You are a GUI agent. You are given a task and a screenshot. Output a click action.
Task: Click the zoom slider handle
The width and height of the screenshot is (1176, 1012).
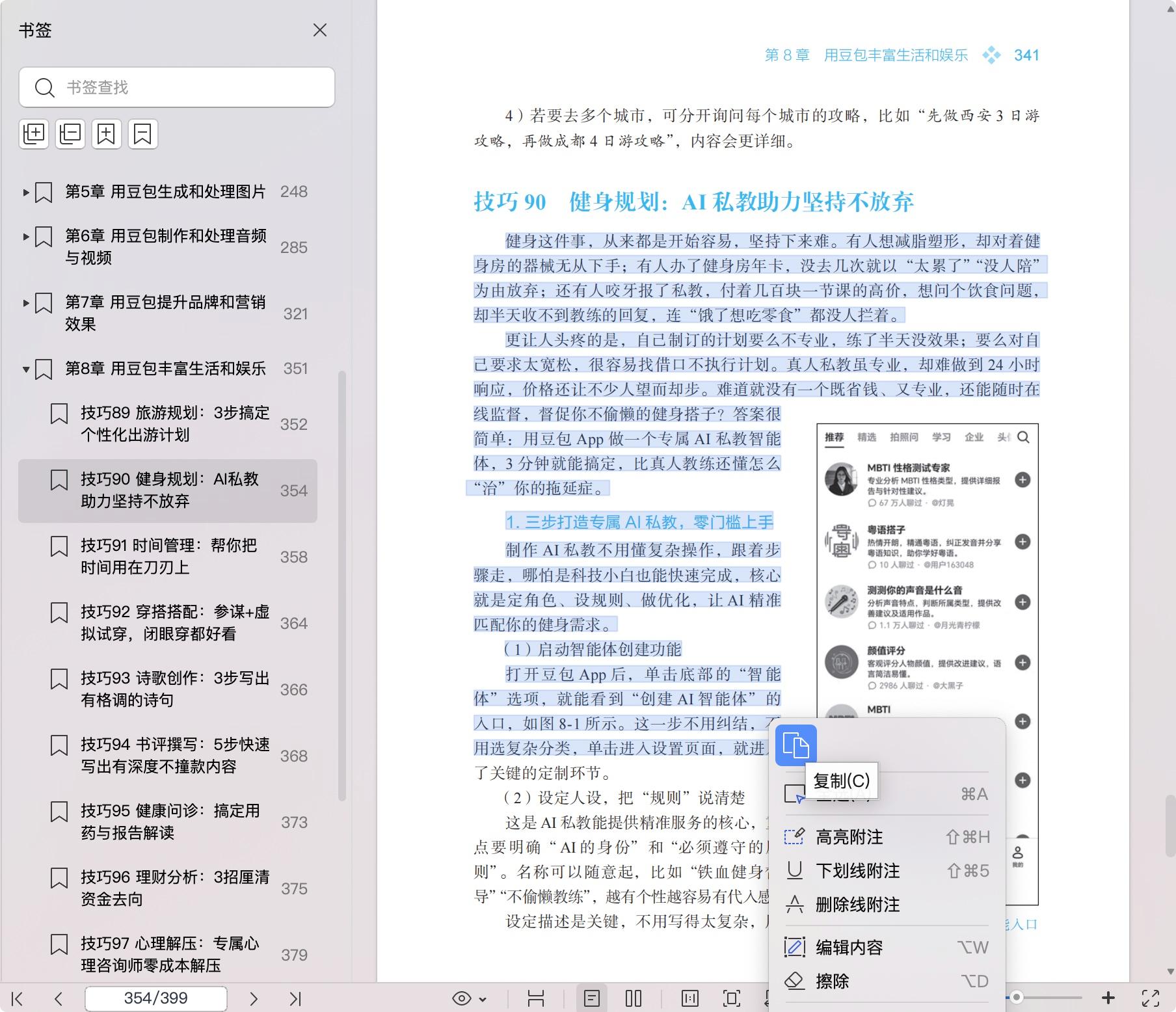point(1016,997)
